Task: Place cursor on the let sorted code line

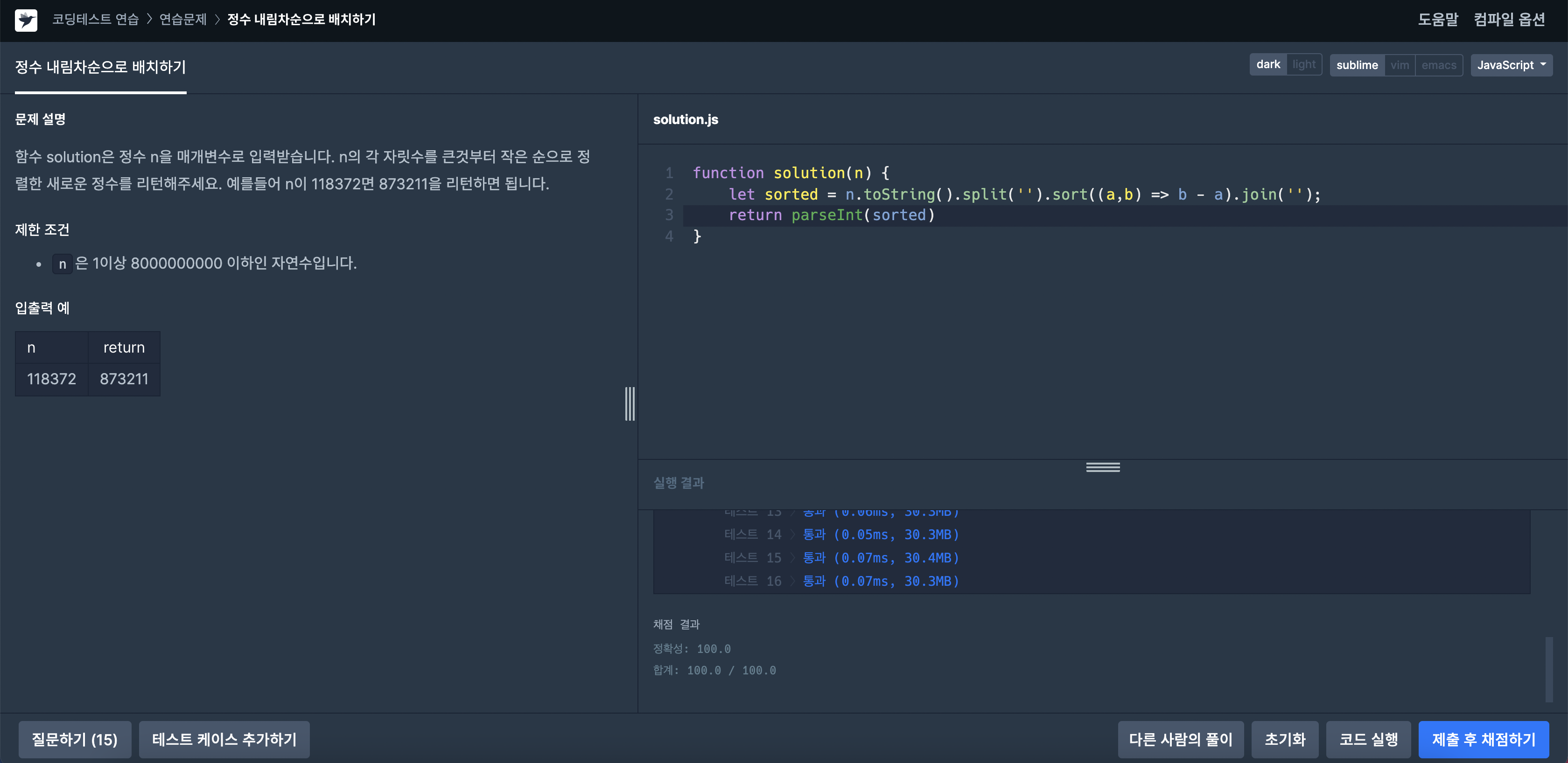Action: click(x=1024, y=194)
